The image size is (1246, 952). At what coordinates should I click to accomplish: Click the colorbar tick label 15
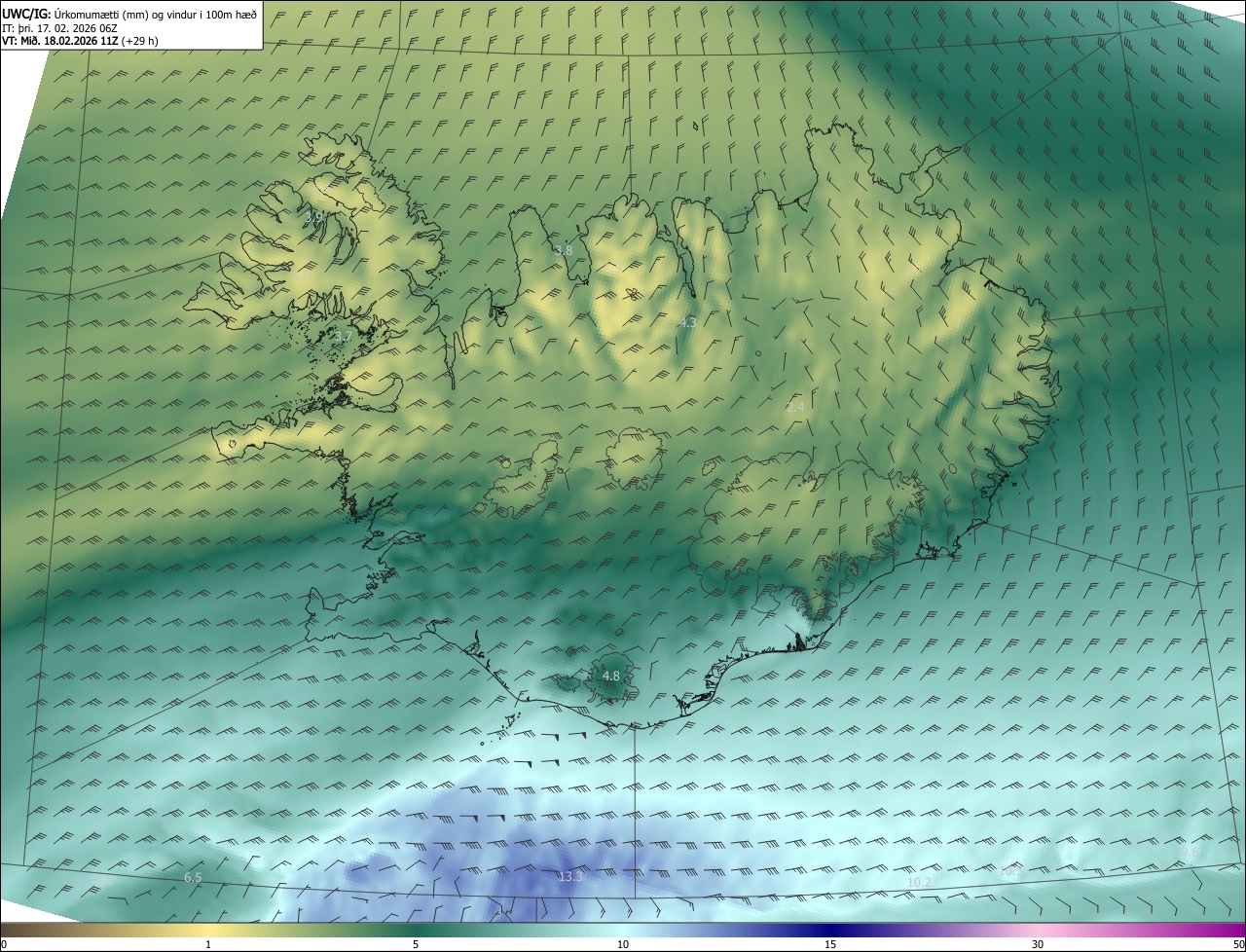[x=830, y=944]
